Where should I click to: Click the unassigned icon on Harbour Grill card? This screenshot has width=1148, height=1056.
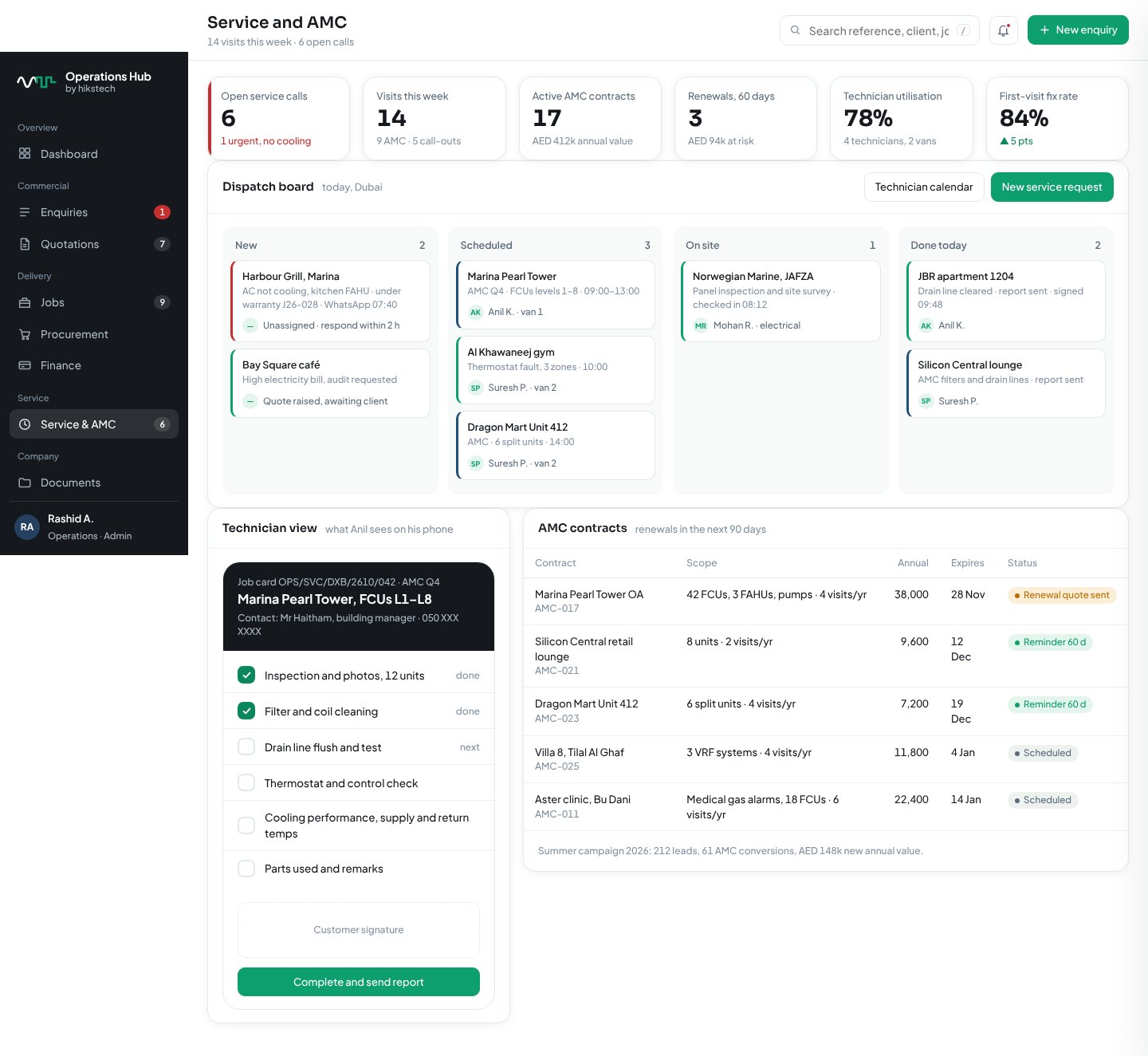pyautogui.click(x=250, y=325)
